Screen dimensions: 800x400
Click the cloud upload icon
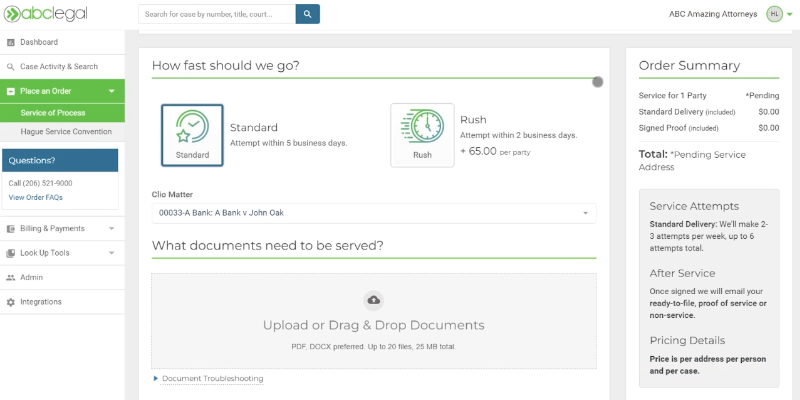(x=374, y=300)
